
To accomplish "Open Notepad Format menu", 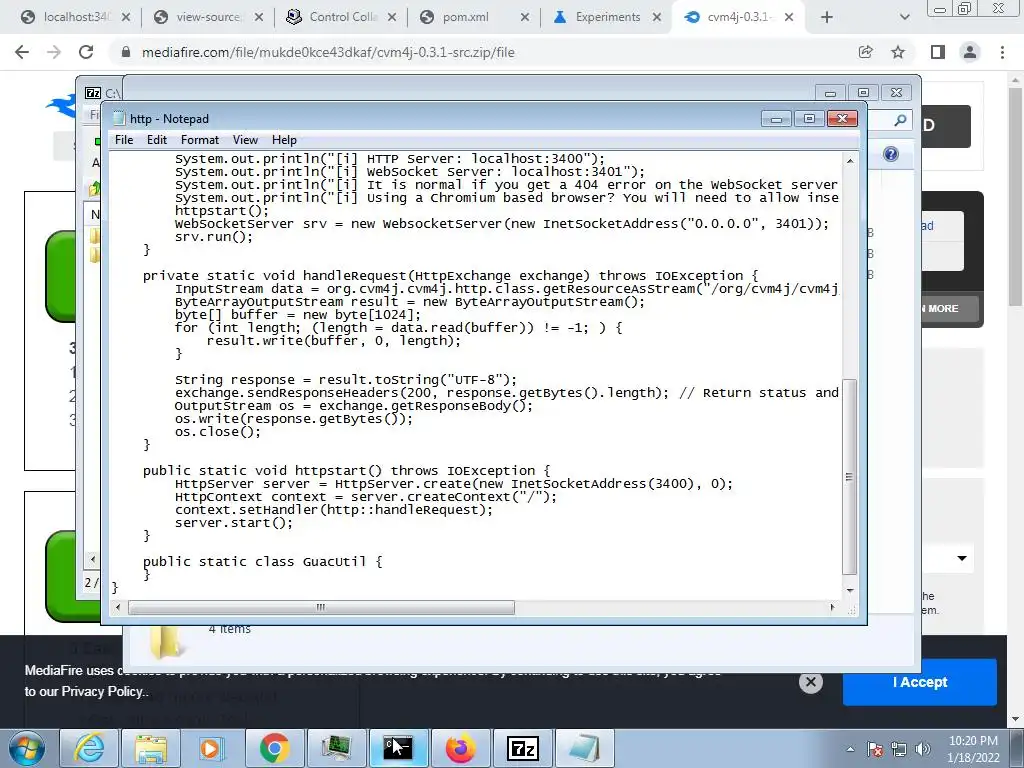I will click(x=200, y=140).
